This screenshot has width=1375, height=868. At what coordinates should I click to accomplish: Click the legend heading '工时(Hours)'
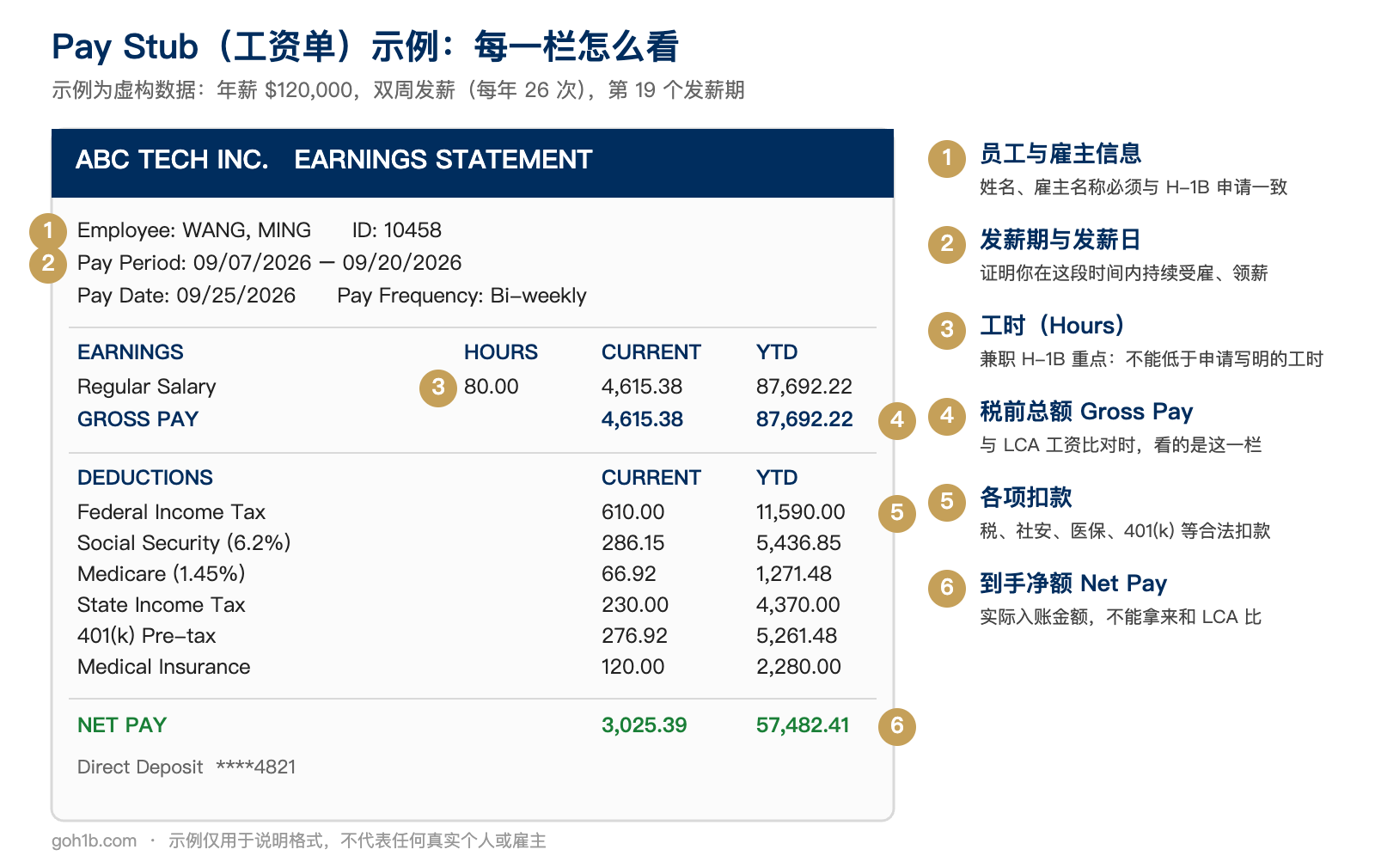pos(1052,326)
